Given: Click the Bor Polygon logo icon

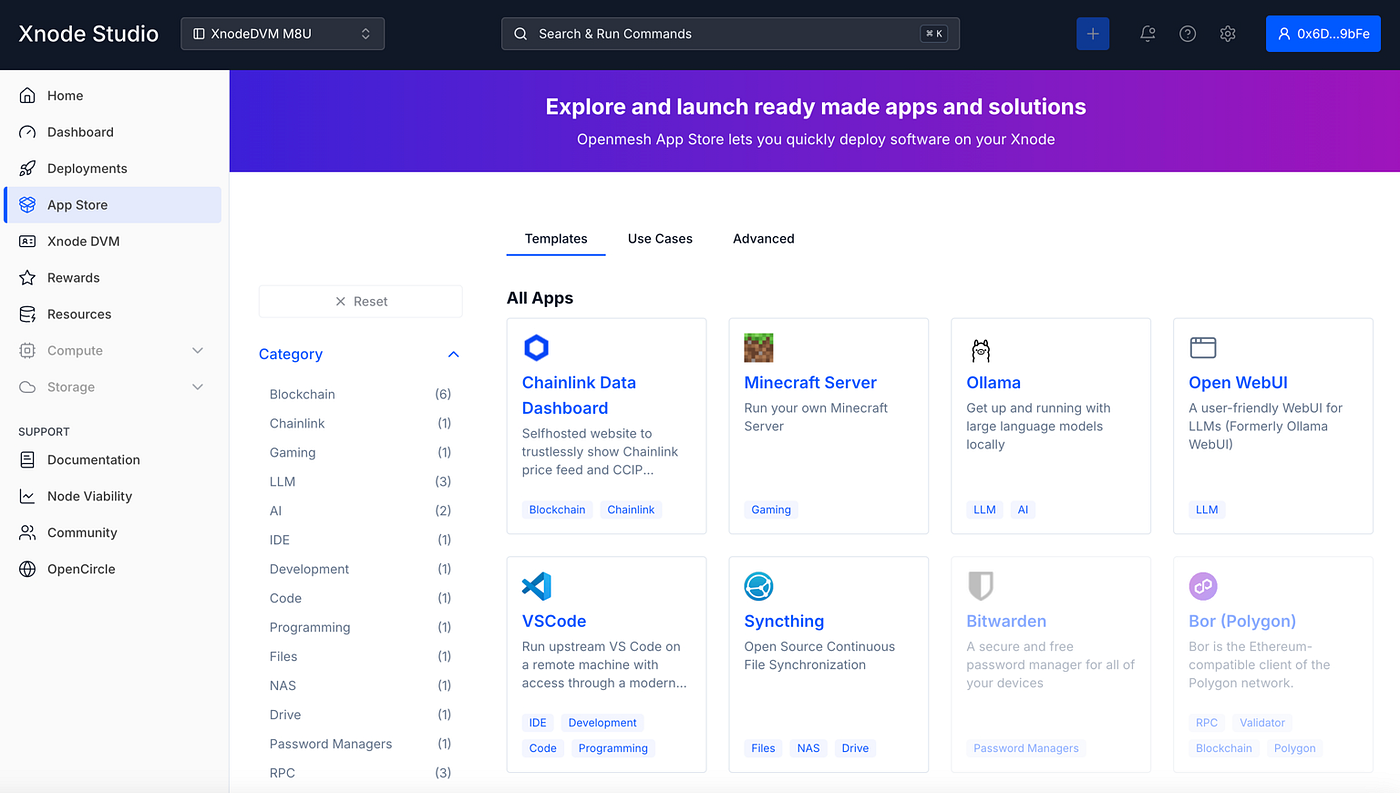Looking at the screenshot, I should pos(1203,586).
